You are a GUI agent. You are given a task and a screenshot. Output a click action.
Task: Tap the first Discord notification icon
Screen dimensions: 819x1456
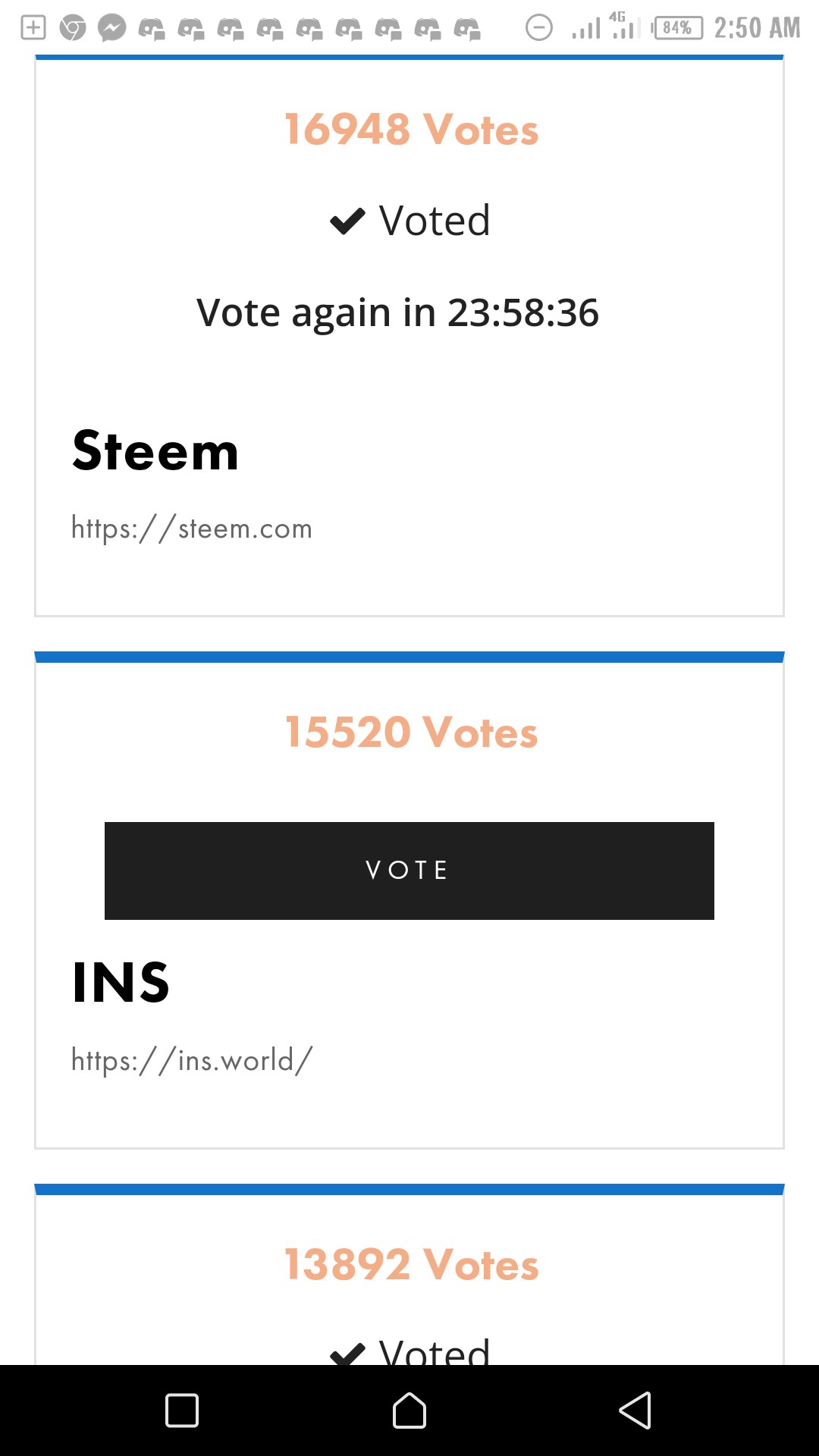pyautogui.click(x=152, y=30)
